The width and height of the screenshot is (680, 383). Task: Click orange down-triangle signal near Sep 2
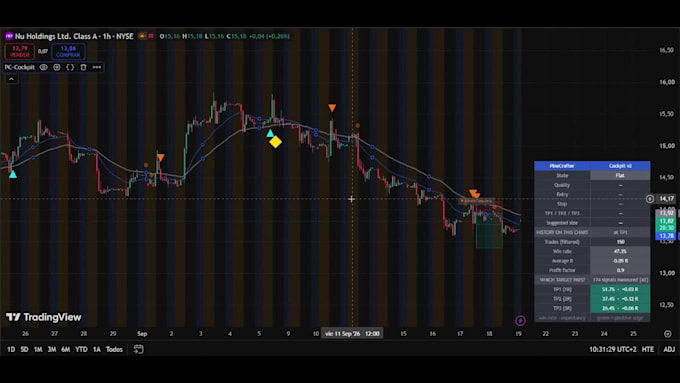pos(160,158)
